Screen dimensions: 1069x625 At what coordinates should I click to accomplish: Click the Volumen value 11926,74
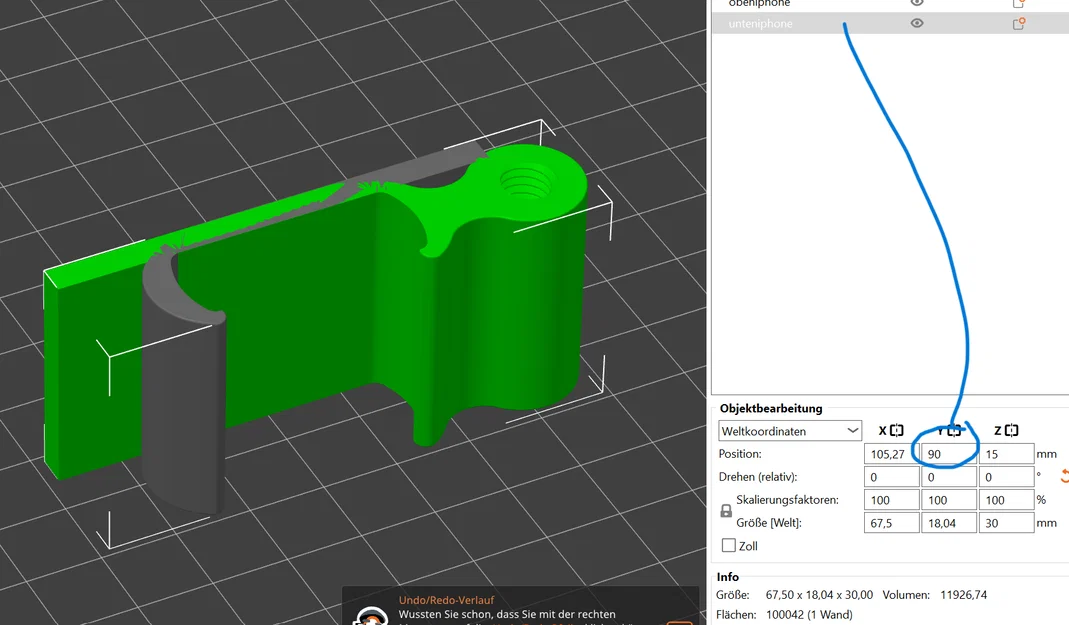(x=963, y=595)
